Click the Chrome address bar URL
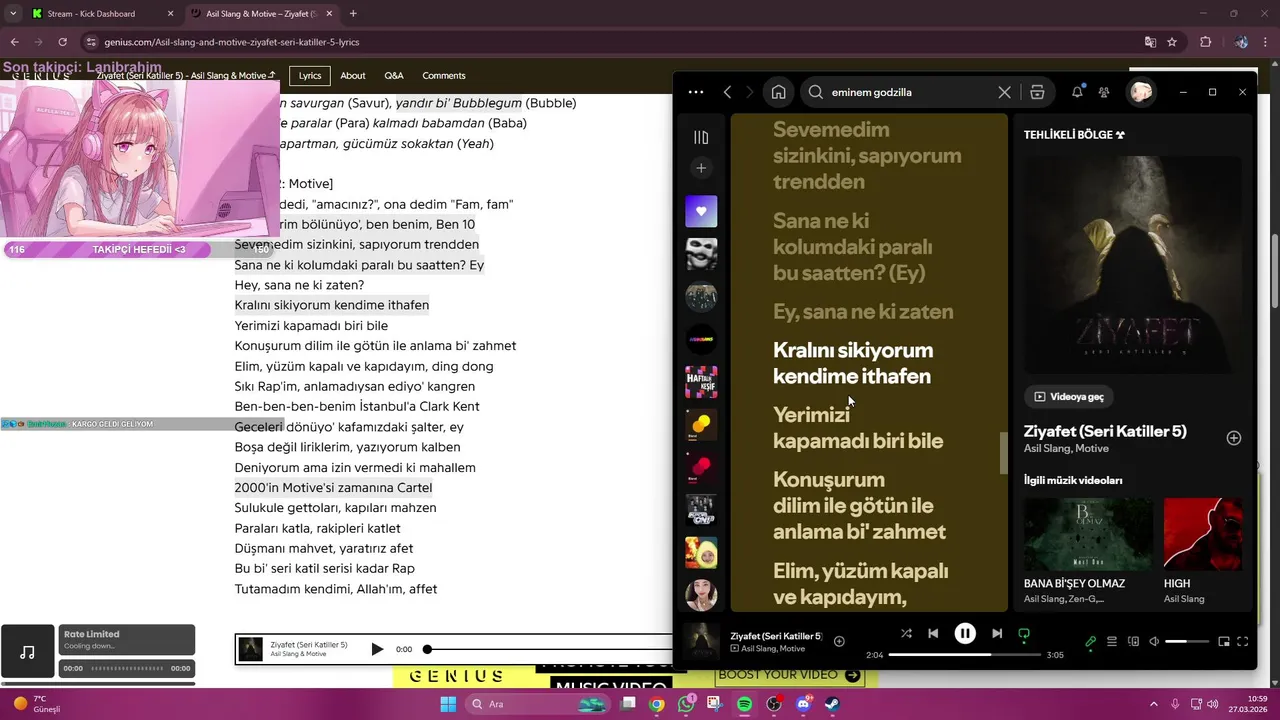The width and height of the screenshot is (1280, 720). (232, 42)
